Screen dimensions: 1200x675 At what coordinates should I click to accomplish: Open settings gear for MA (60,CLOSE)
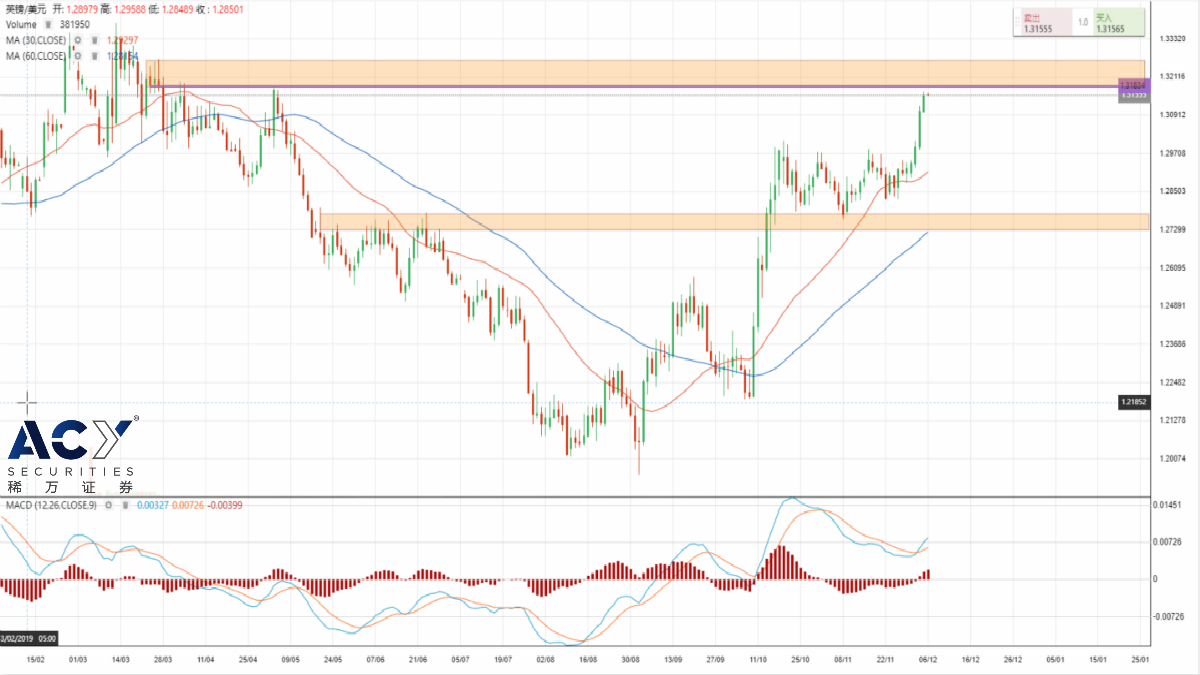tap(77, 57)
